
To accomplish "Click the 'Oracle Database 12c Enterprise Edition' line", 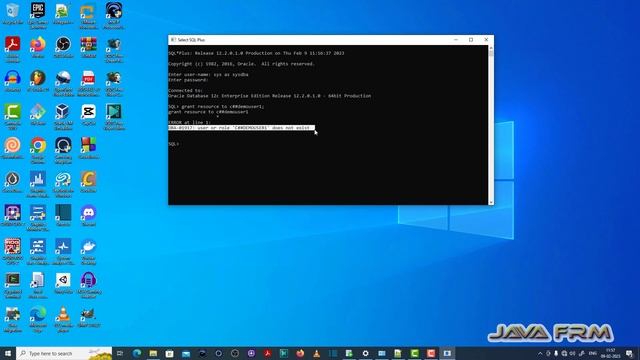I will tap(269, 96).
